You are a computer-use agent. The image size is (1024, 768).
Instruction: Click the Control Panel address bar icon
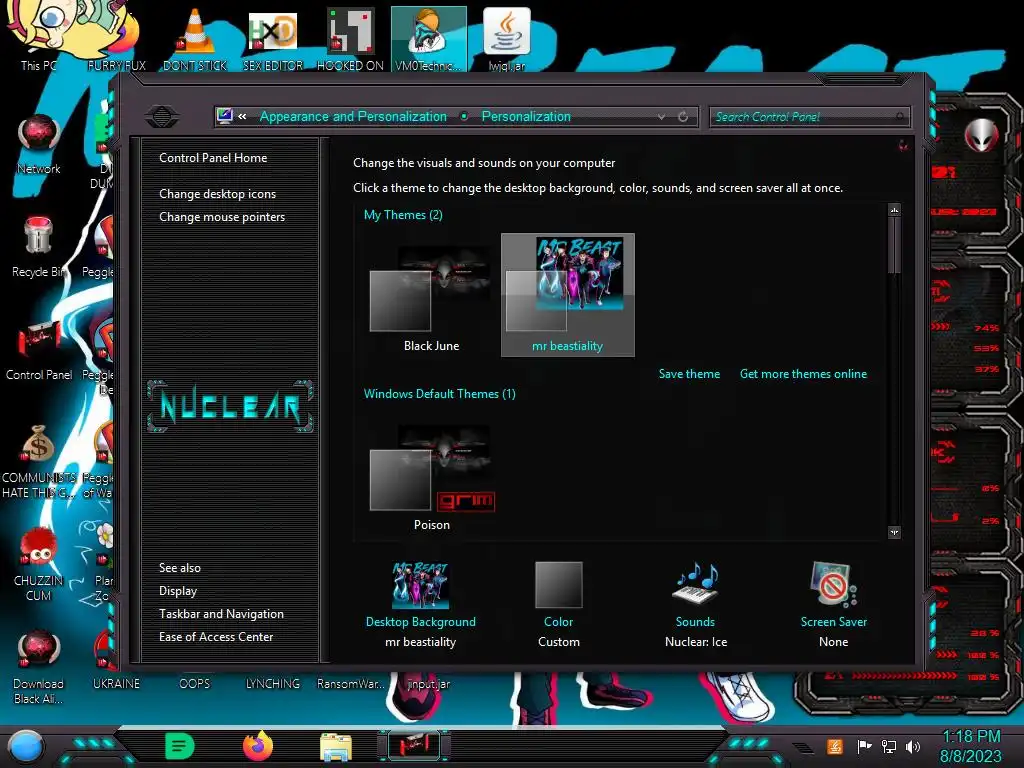click(x=225, y=116)
